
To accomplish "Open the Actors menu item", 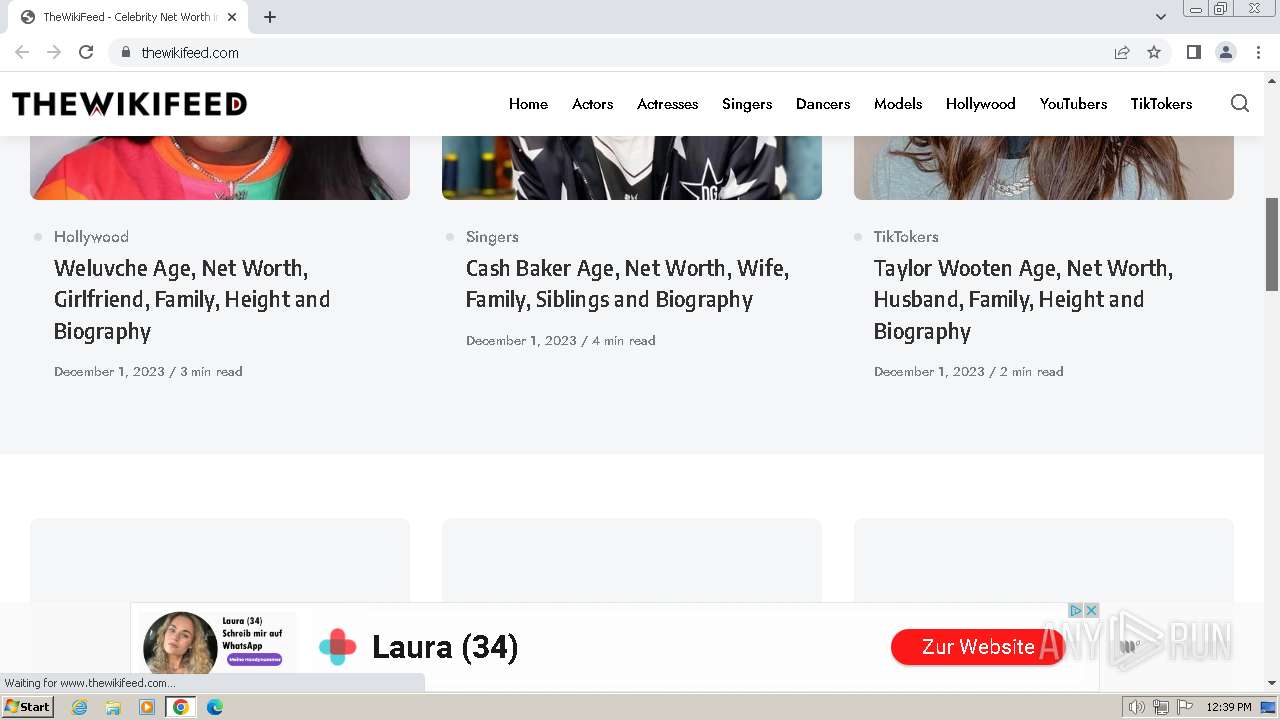I will (x=592, y=104).
